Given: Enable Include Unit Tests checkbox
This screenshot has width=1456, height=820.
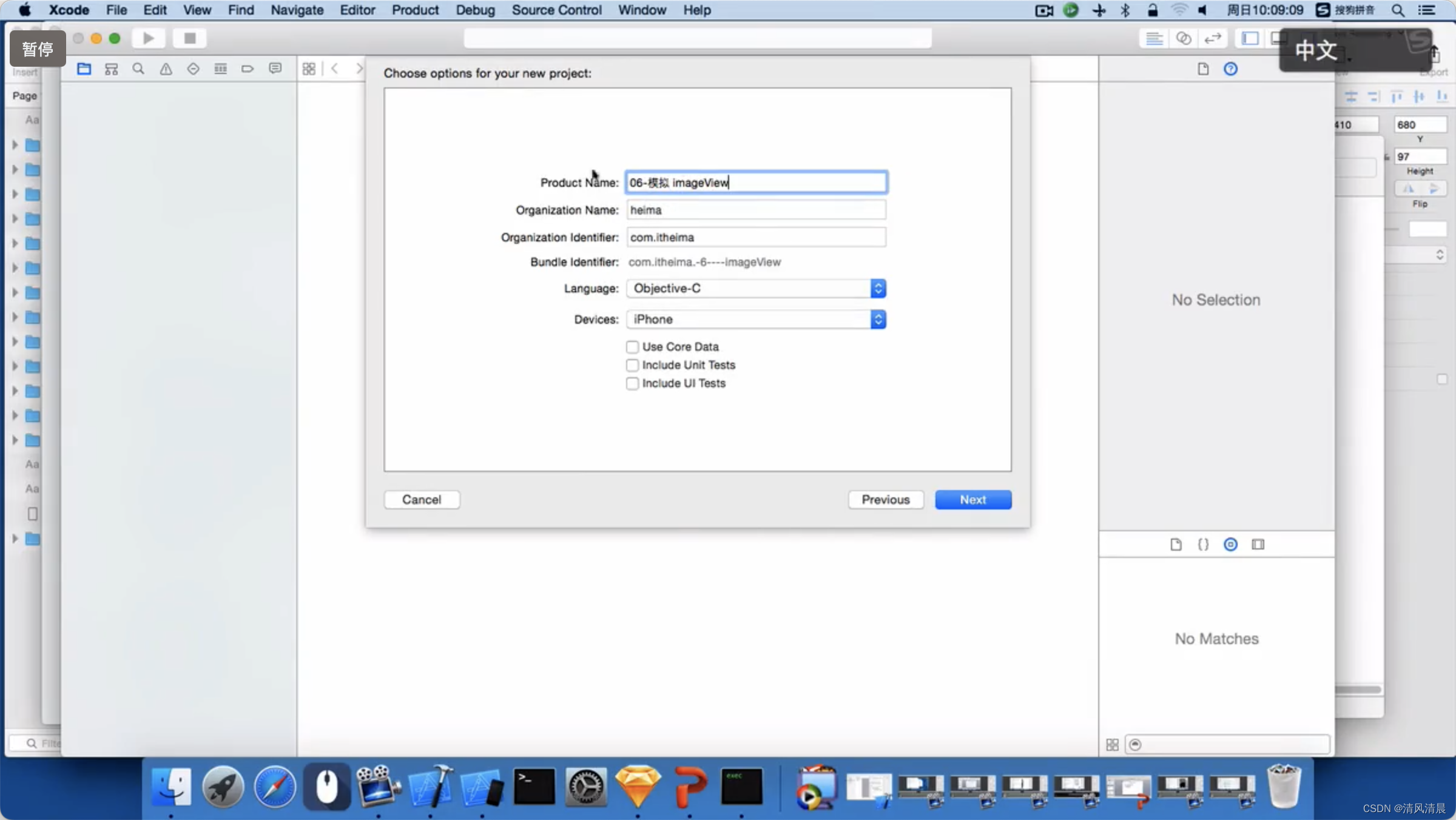Looking at the screenshot, I should coord(632,365).
